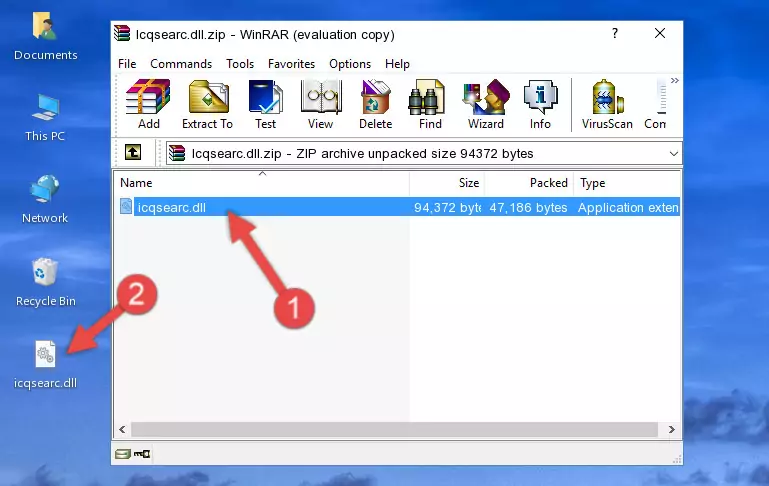Screen dimensions: 769x486
Task: Click the password key icon in status bar
Action: [142, 454]
